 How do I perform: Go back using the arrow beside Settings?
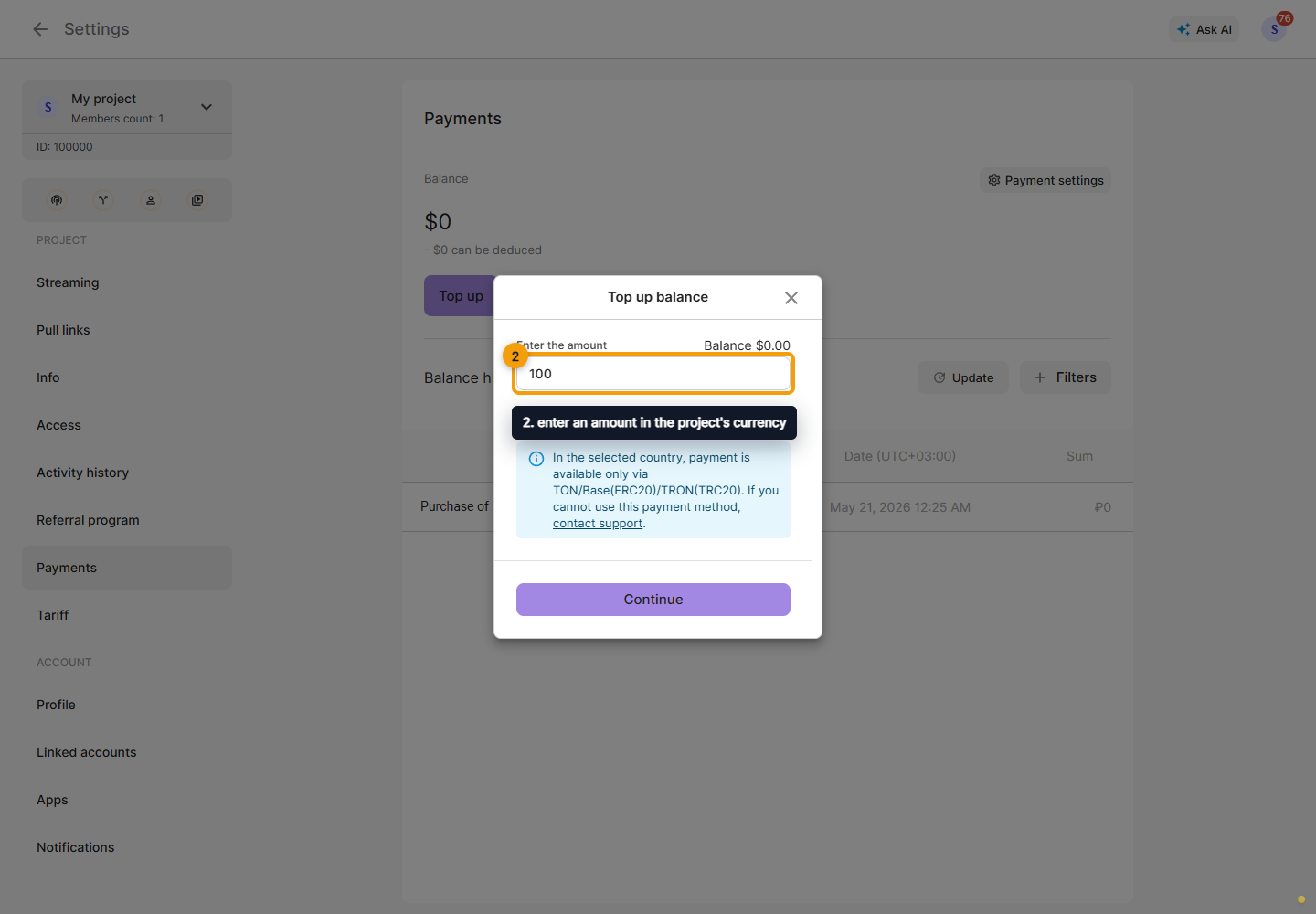click(x=40, y=29)
